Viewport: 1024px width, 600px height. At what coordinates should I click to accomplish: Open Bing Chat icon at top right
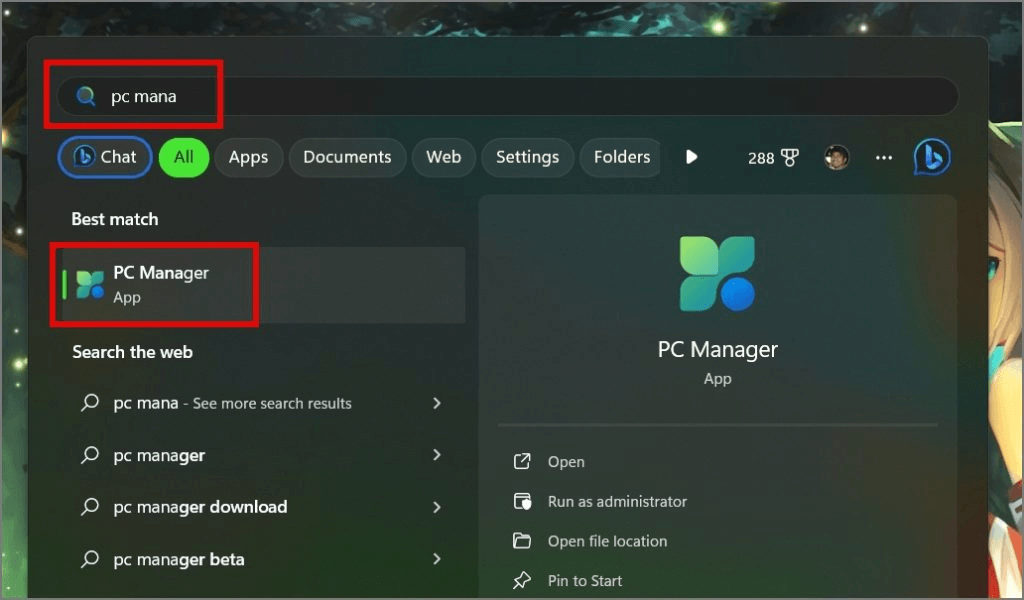pos(932,157)
